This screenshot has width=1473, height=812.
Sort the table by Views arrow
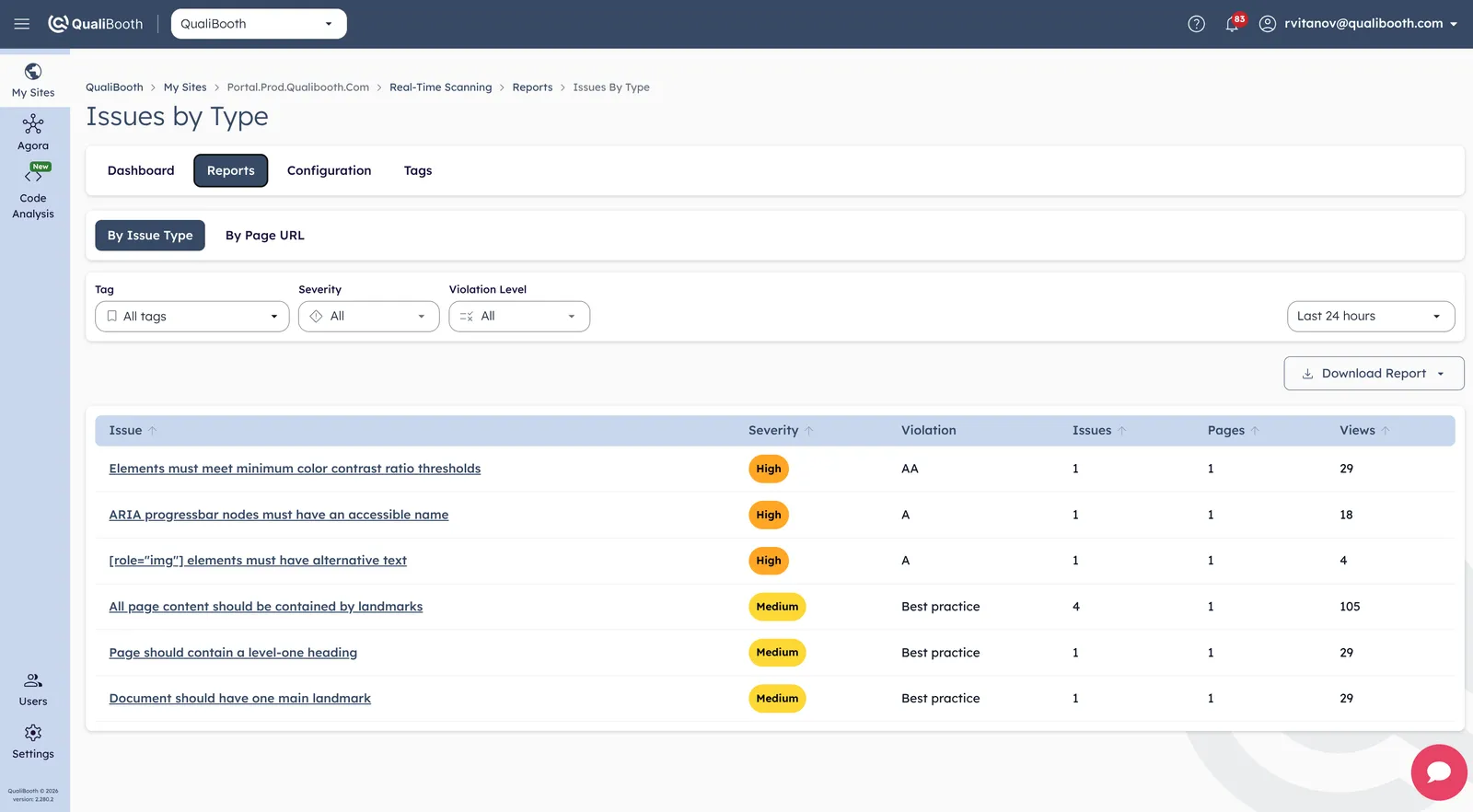tap(1386, 431)
